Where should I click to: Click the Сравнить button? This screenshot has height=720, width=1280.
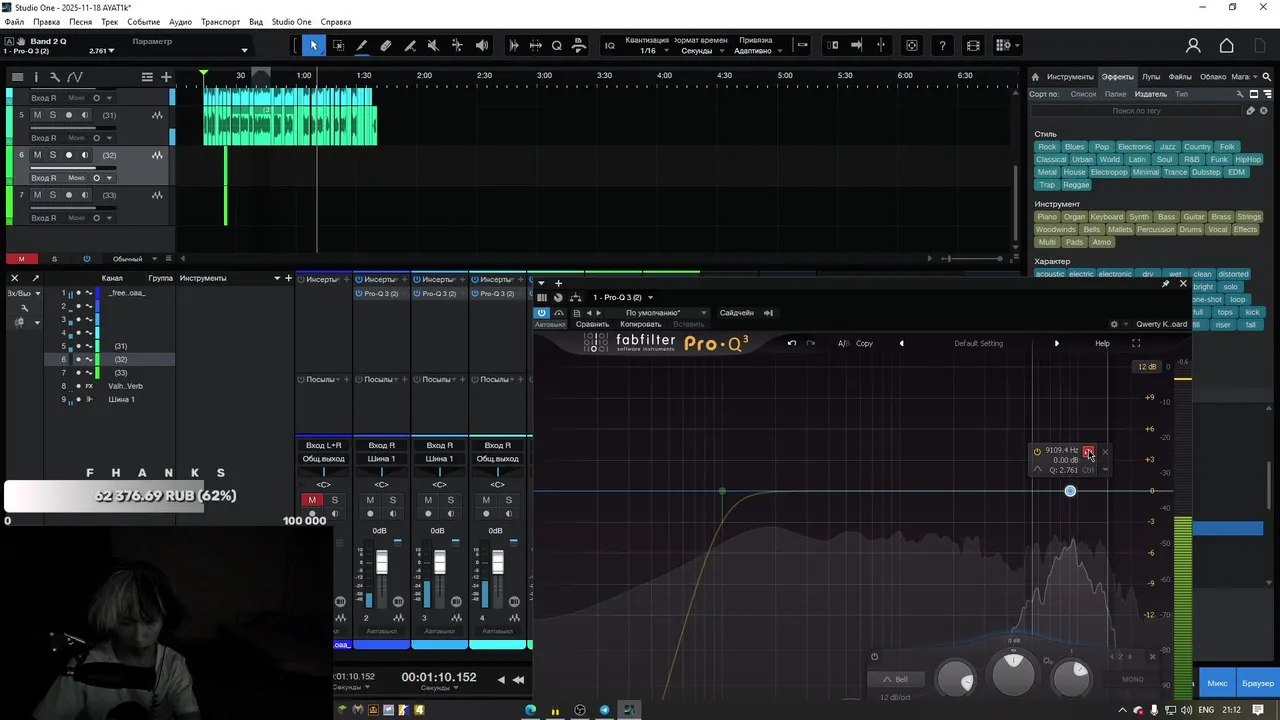[592, 324]
